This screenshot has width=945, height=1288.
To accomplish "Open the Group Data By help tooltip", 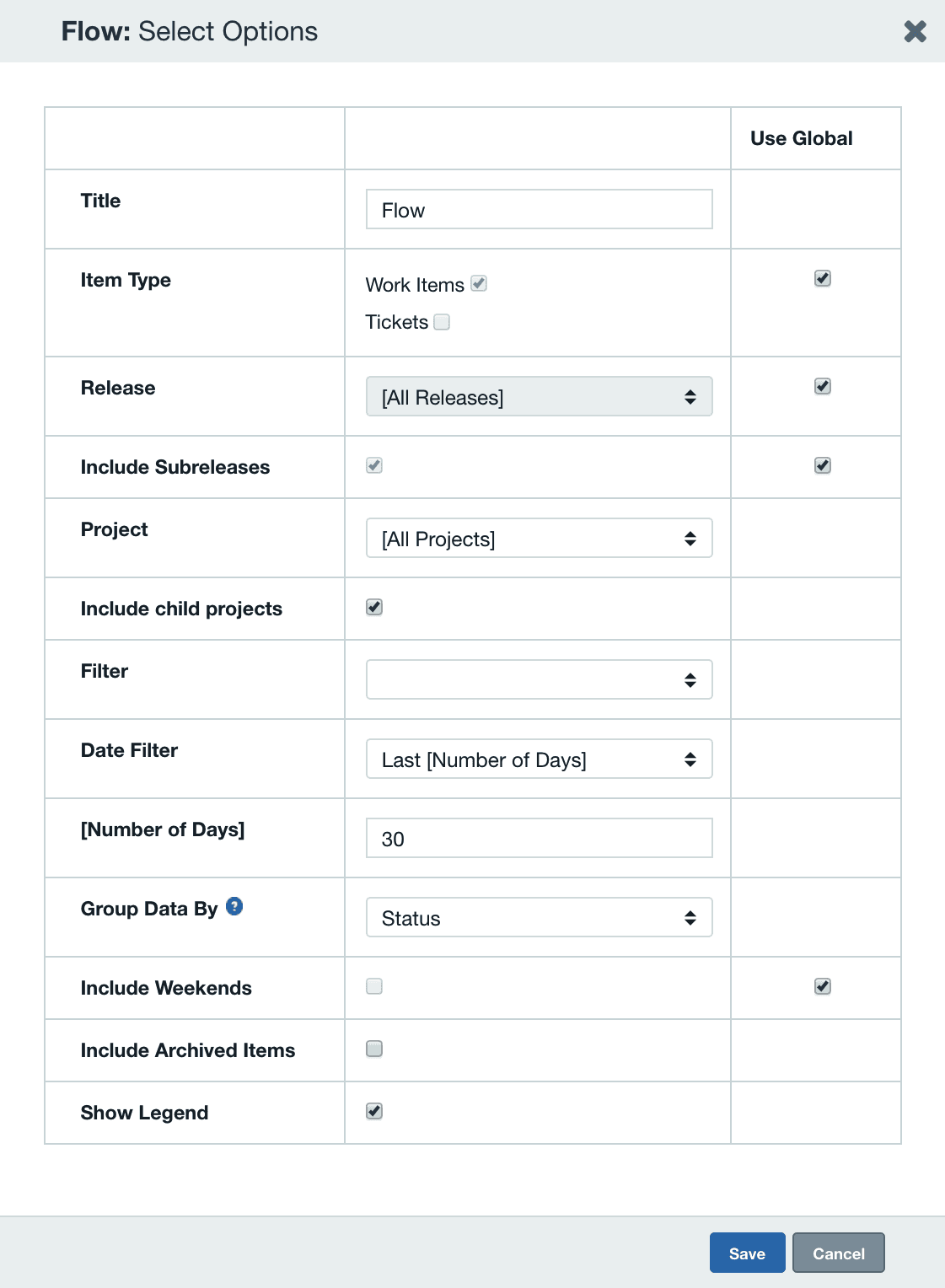I will [x=235, y=906].
